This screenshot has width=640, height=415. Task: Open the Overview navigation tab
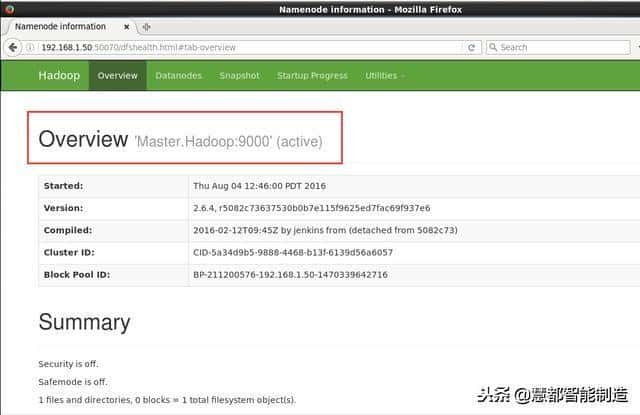point(118,75)
